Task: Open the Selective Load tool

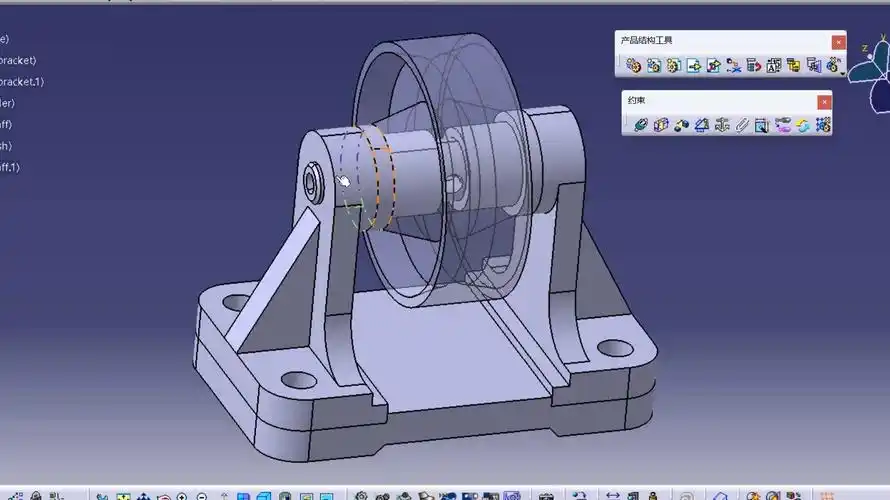Action: pos(794,65)
